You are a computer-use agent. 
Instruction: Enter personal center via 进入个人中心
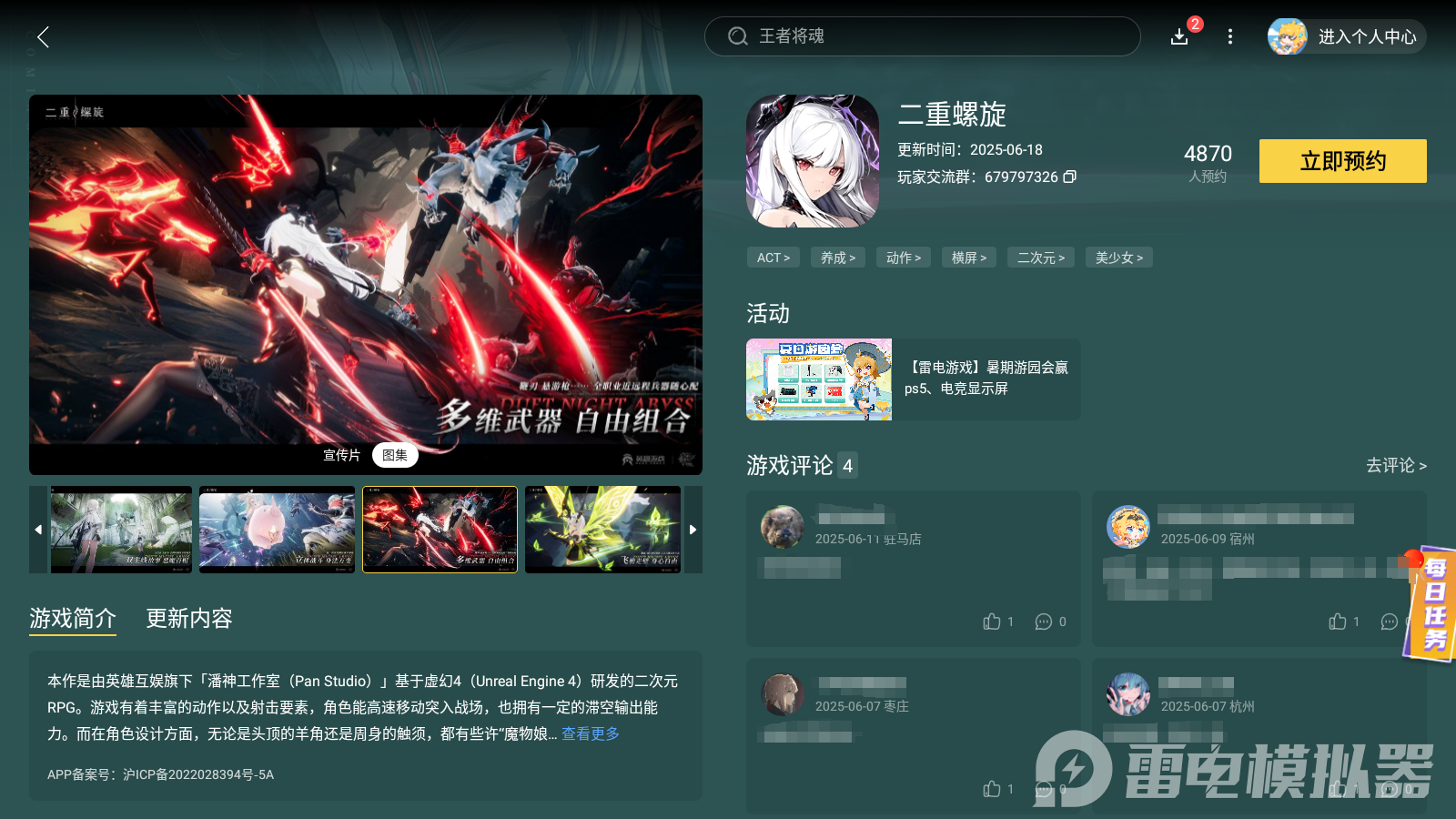tap(1367, 36)
